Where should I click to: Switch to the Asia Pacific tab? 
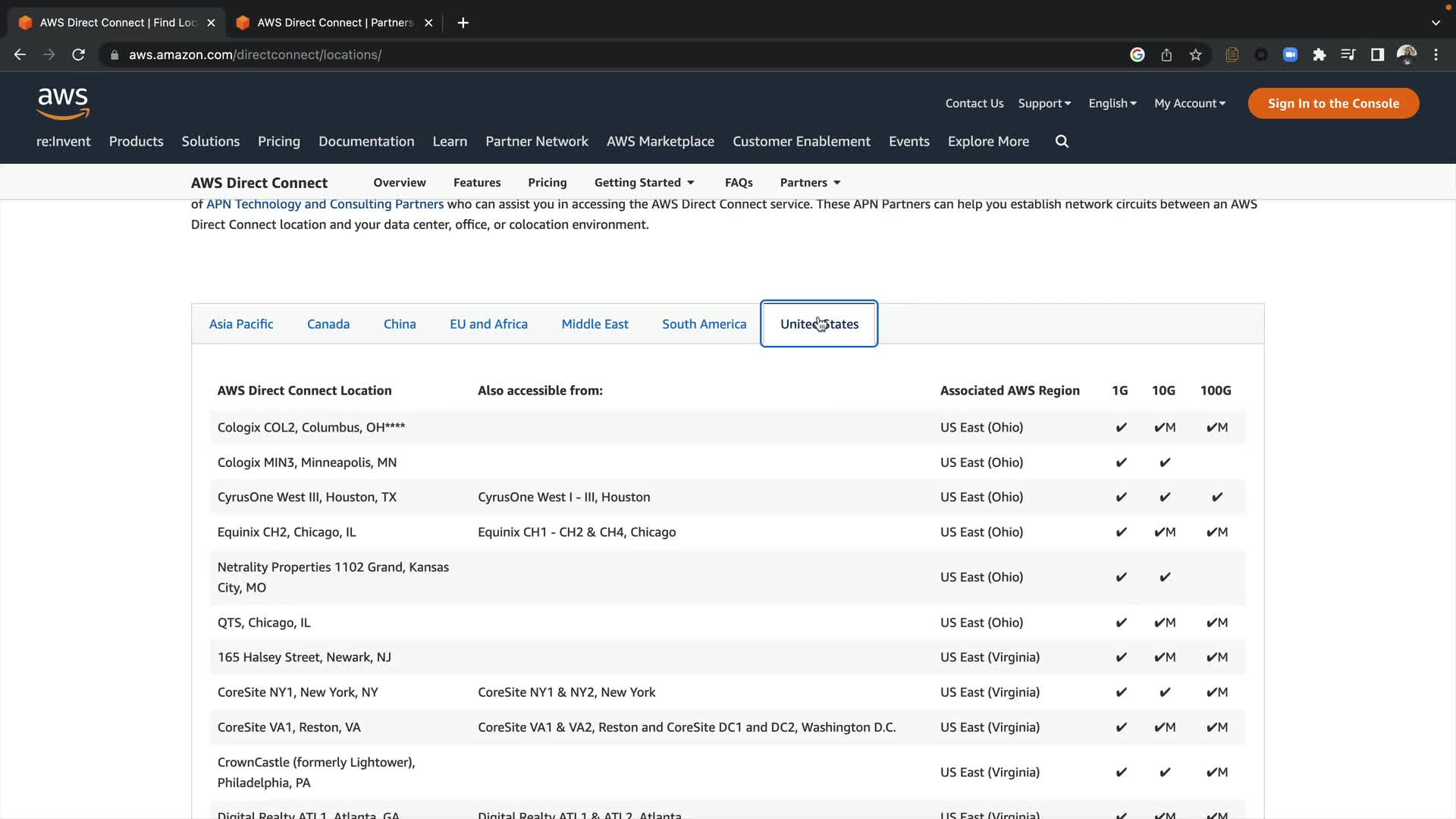241,324
